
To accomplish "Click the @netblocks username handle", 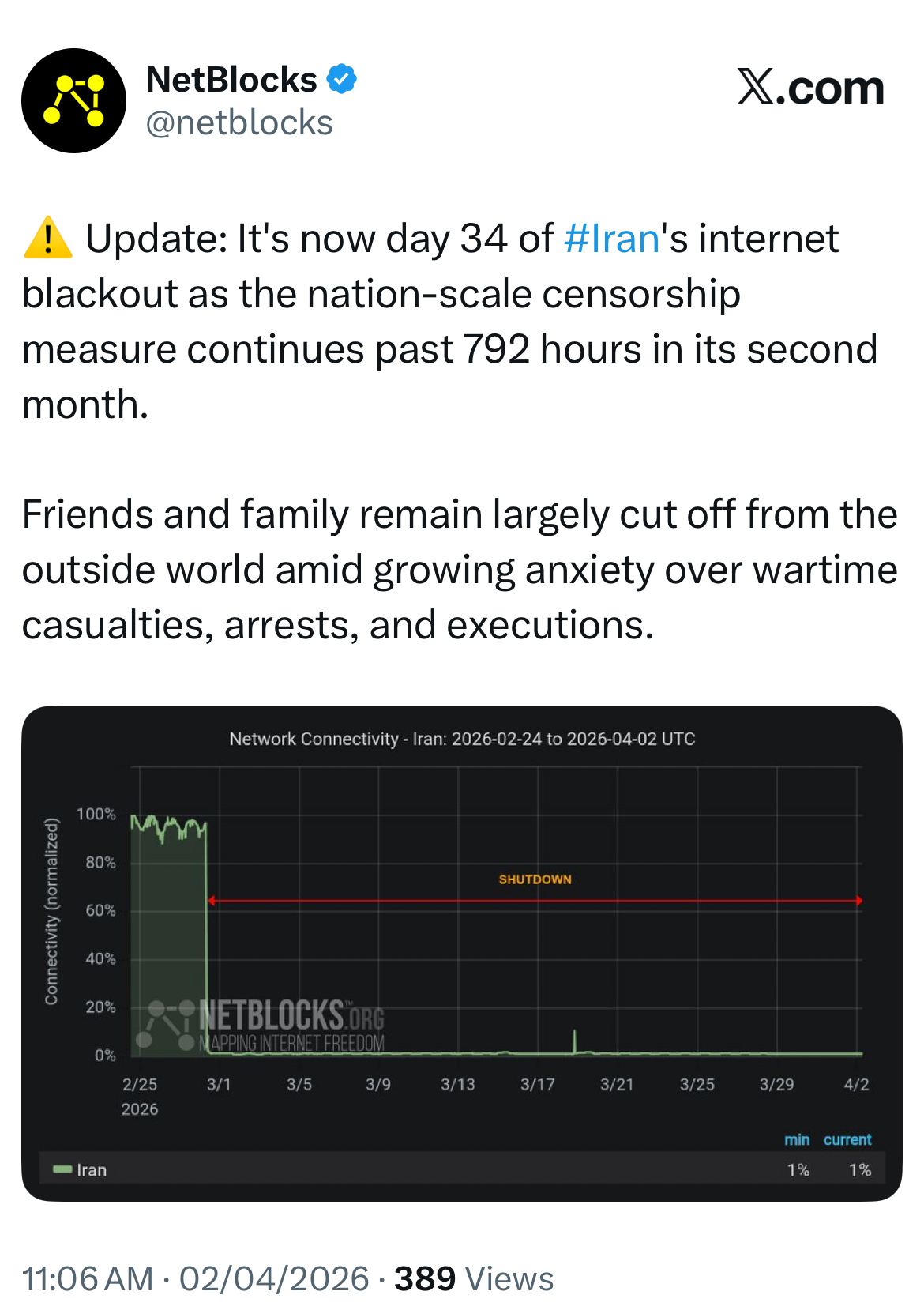I will coord(238,122).
